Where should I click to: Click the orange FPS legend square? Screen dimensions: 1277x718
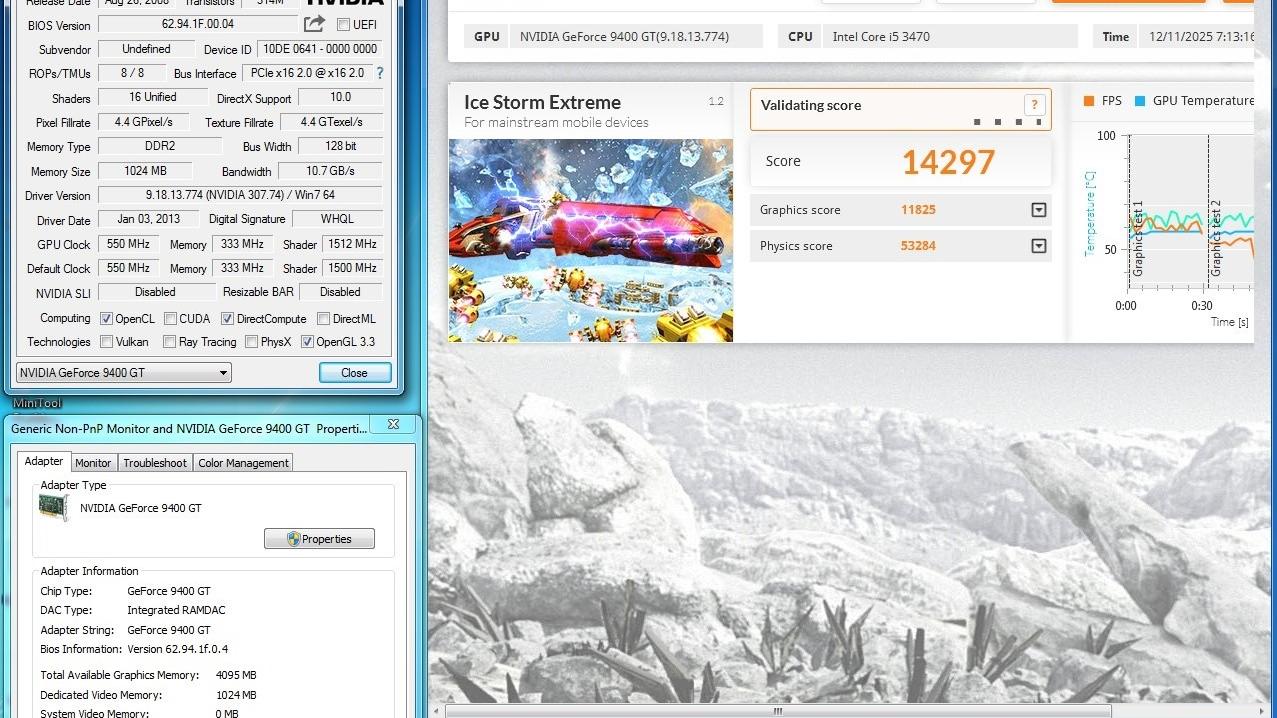tap(1088, 101)
